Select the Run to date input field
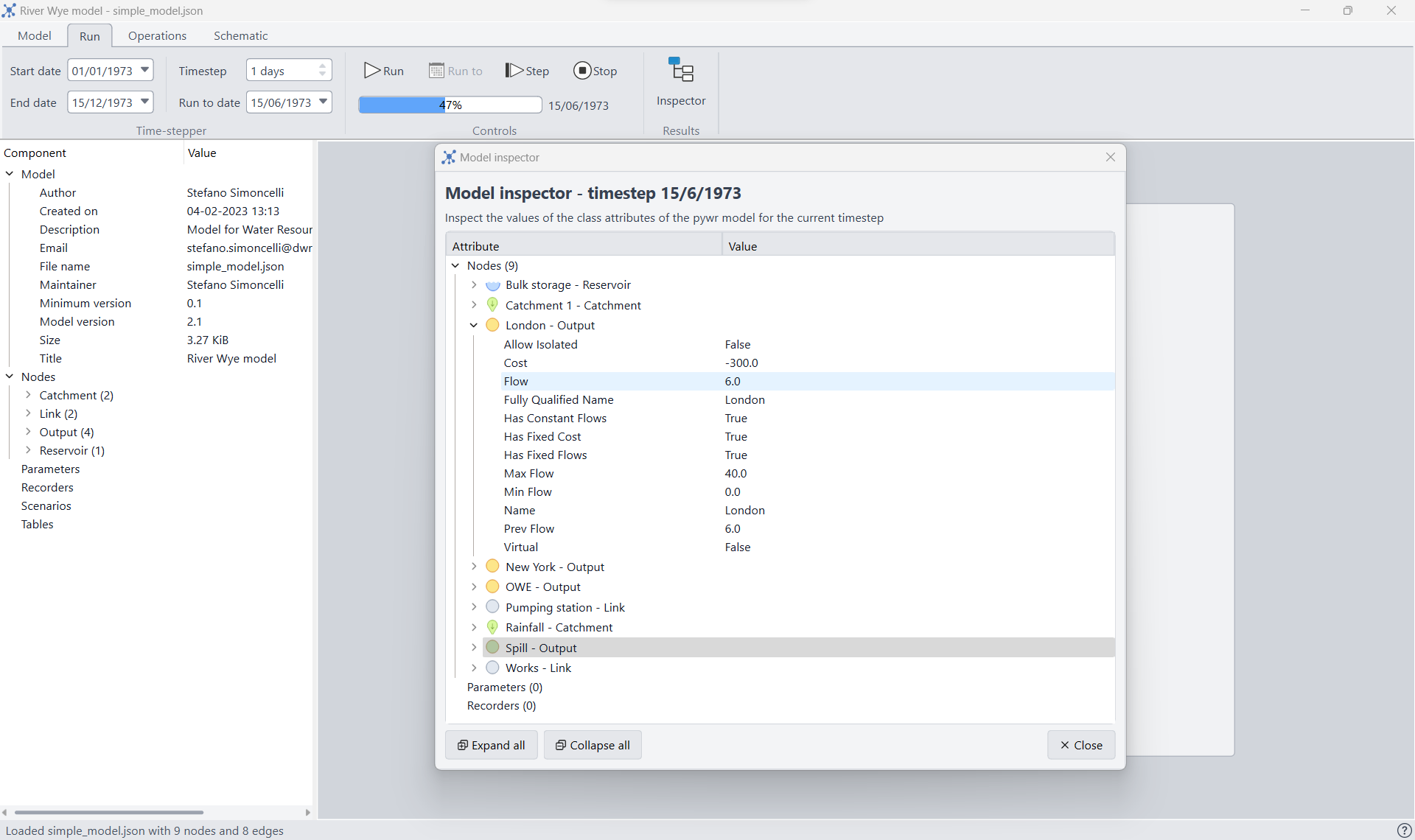The image size is (1415, 840). tap(283, 102)
